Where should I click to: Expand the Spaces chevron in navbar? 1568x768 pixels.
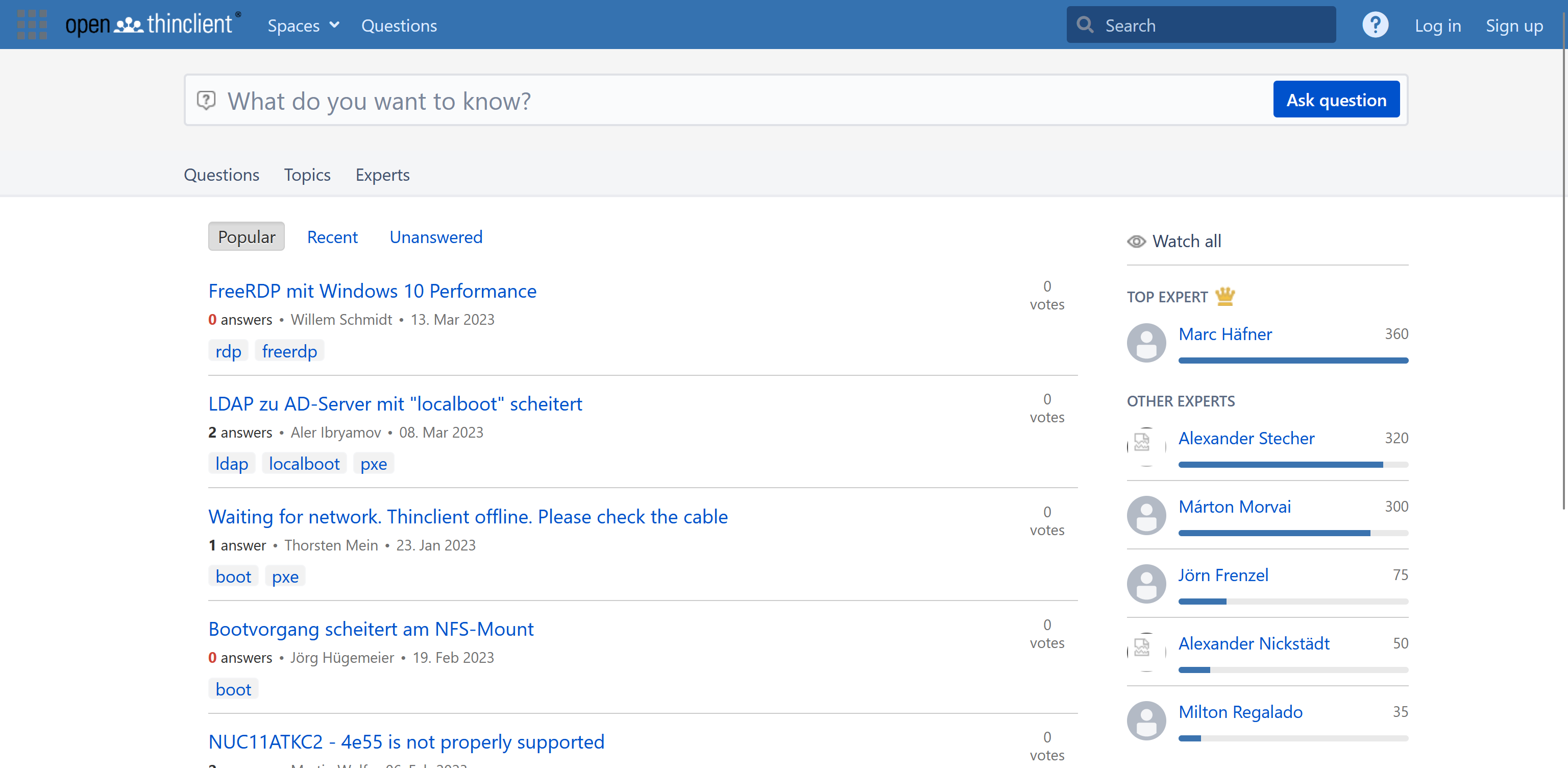point(334,26)
